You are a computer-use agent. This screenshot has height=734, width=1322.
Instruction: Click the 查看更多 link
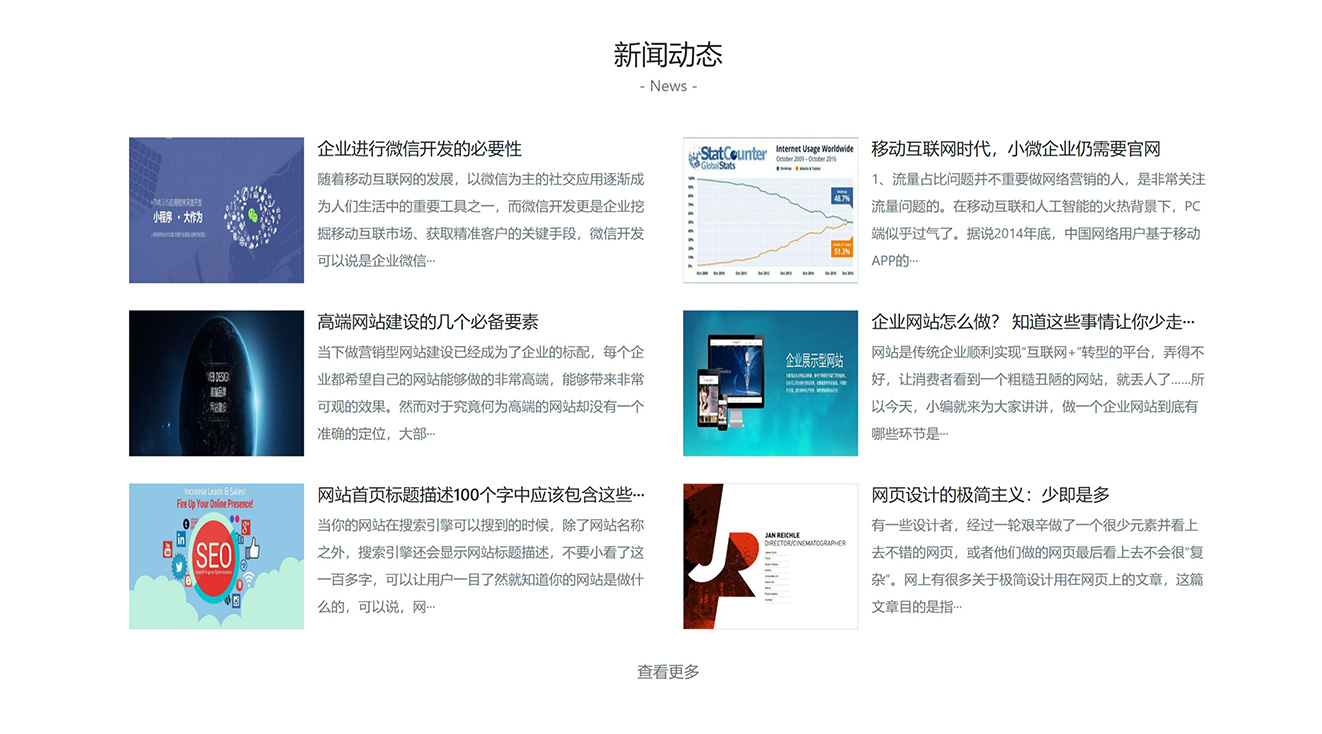668,672
